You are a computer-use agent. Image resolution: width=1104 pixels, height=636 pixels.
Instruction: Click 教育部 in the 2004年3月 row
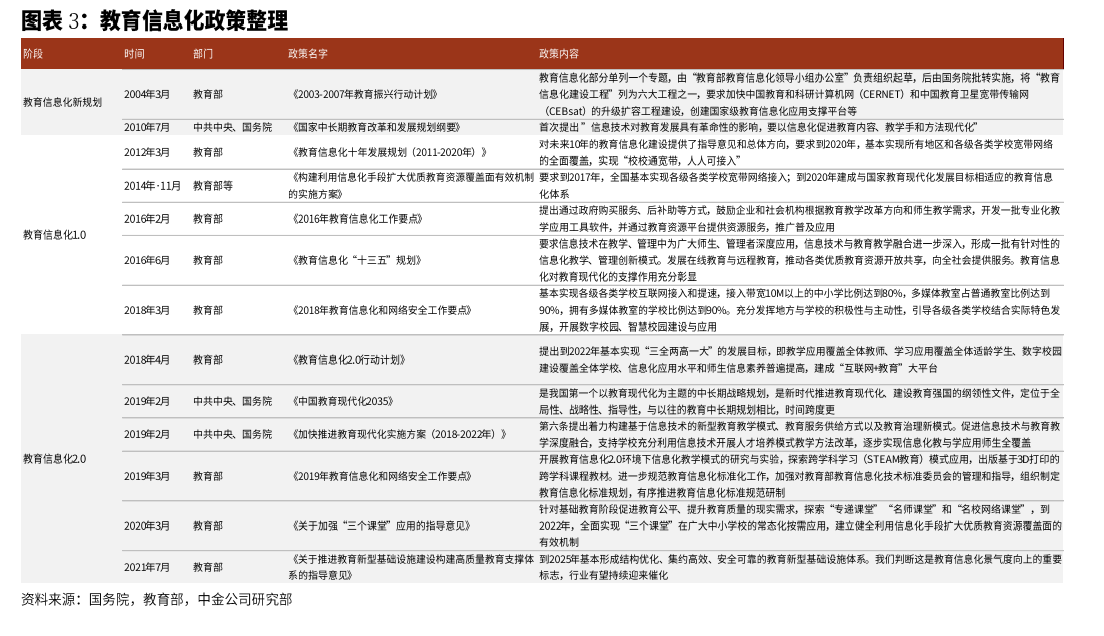(208, 94)
